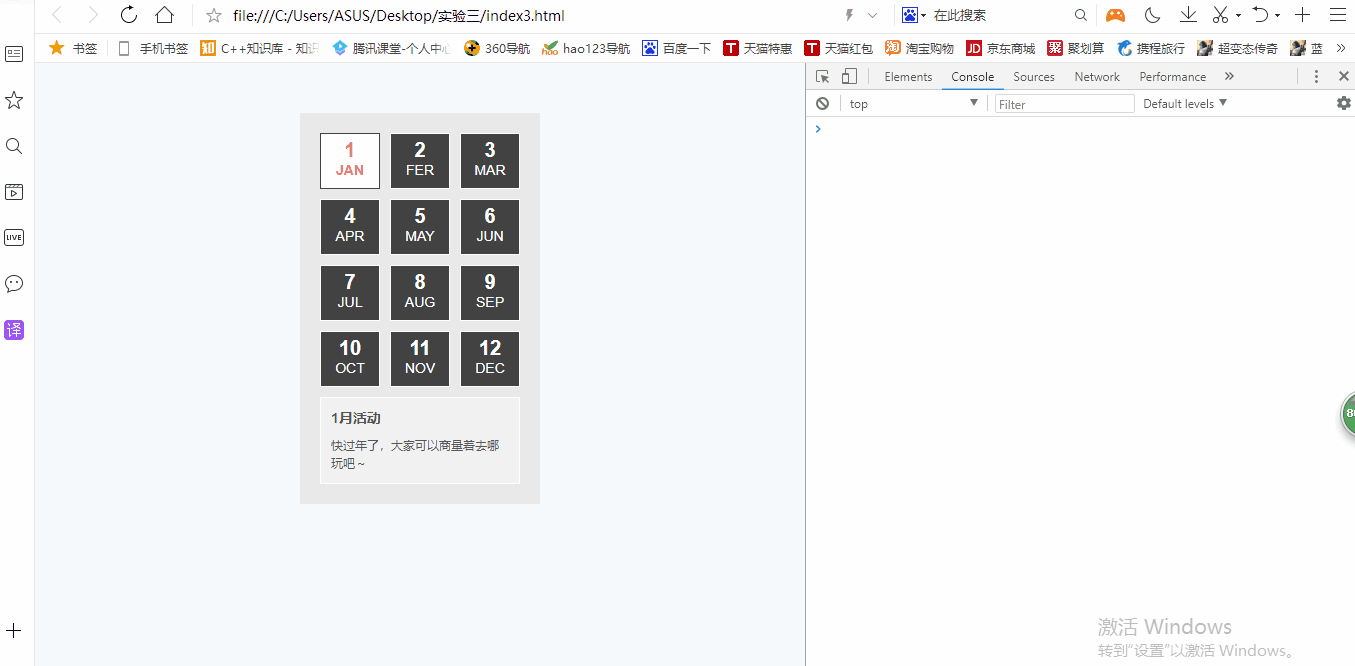This screenshot has height=666, width=1355.
Task: Bookmark this page with the star icon
Action: click(x=213, y=15)
